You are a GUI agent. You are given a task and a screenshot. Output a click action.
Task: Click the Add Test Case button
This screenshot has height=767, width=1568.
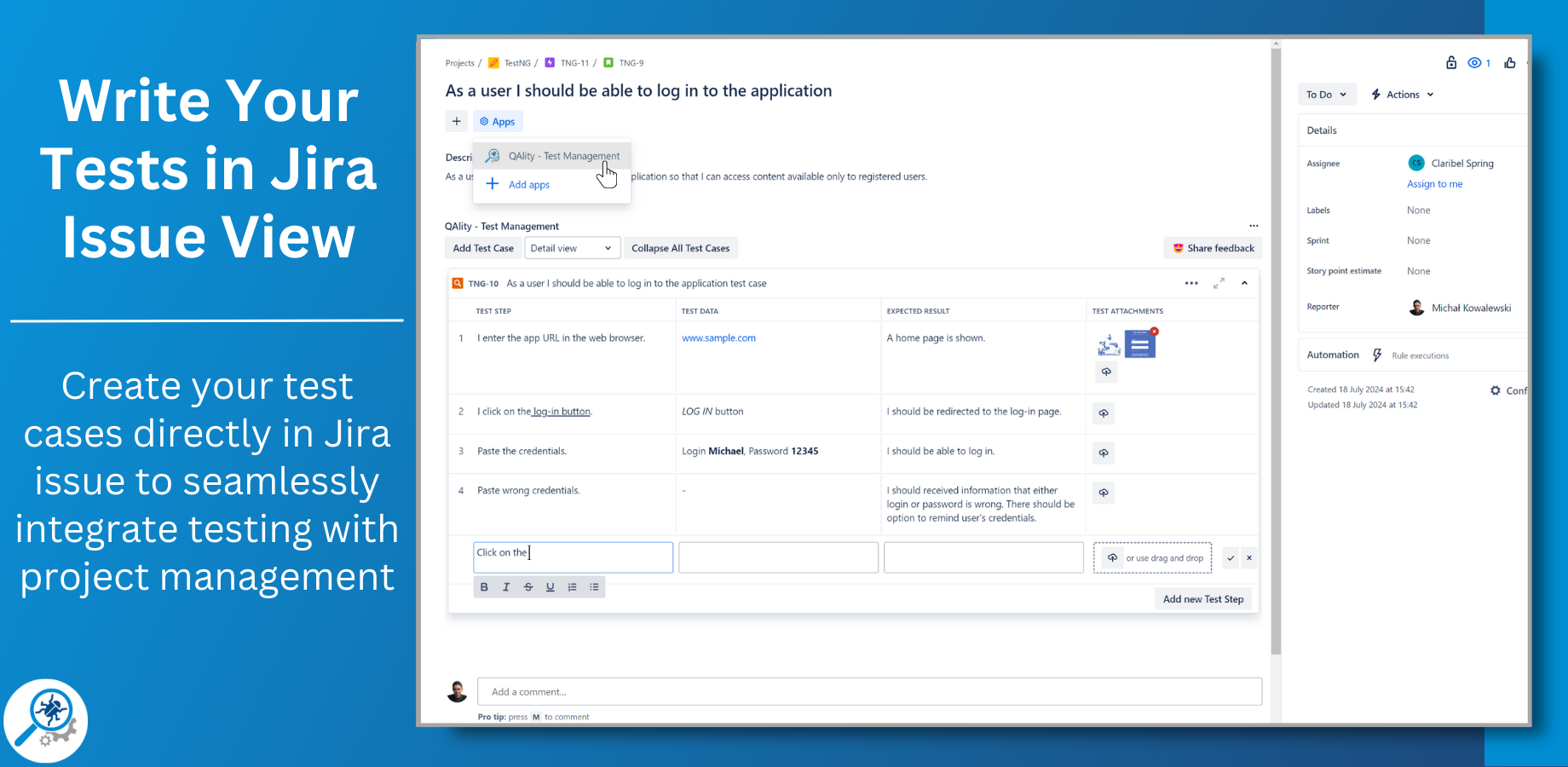[x=483, y=248]
